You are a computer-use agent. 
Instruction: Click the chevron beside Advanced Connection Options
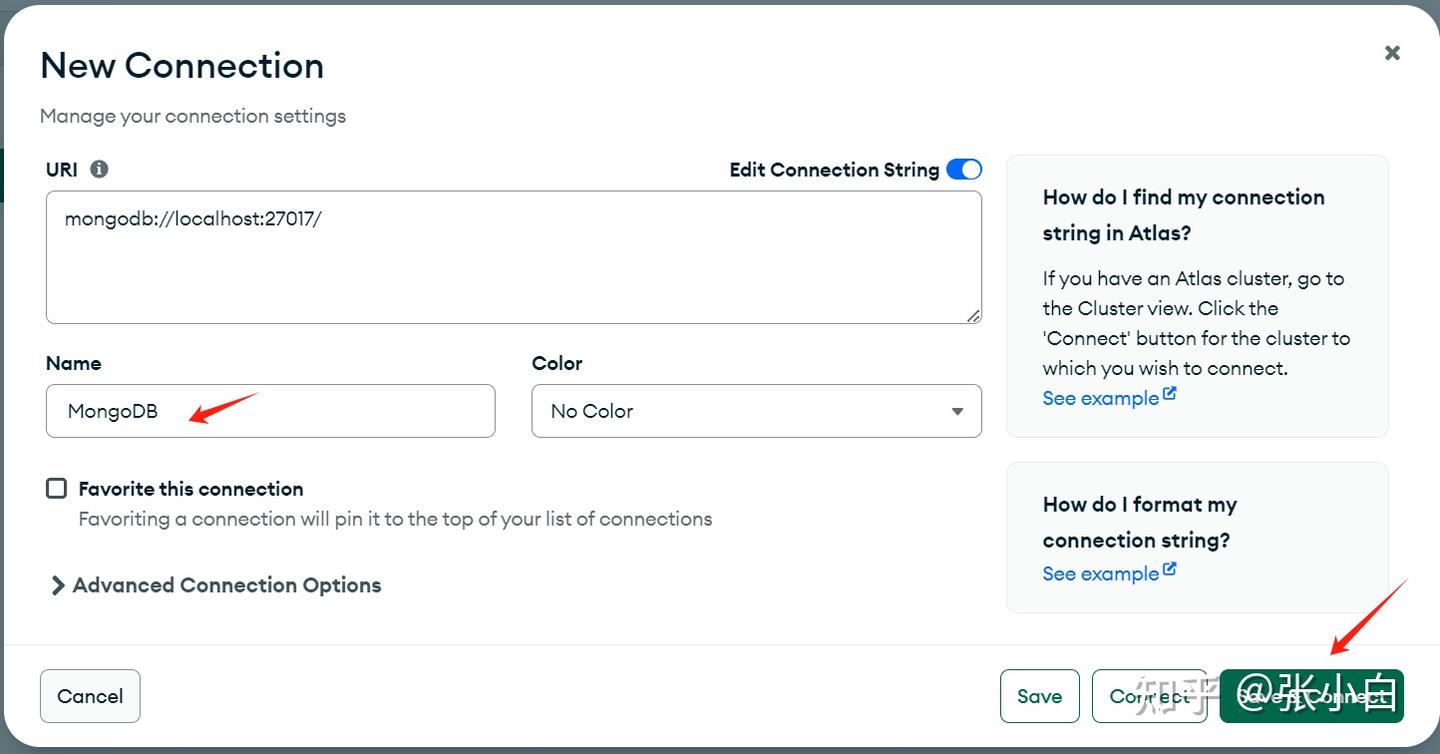coord(58,586)
